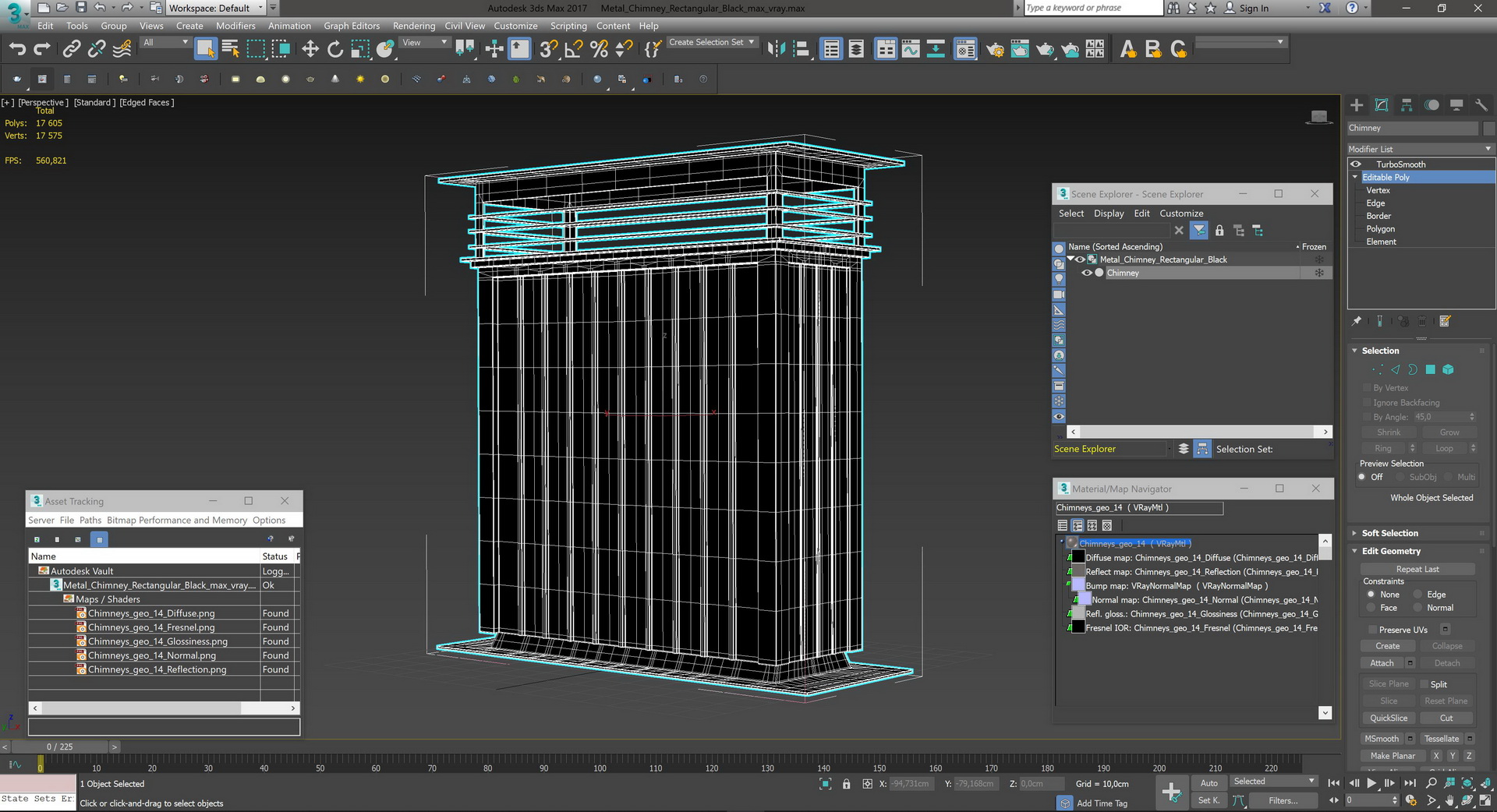Open the Utilities wrench panel
Image resolution: width=1497 pixels, height=812 pixels.
click(1481, 105)
